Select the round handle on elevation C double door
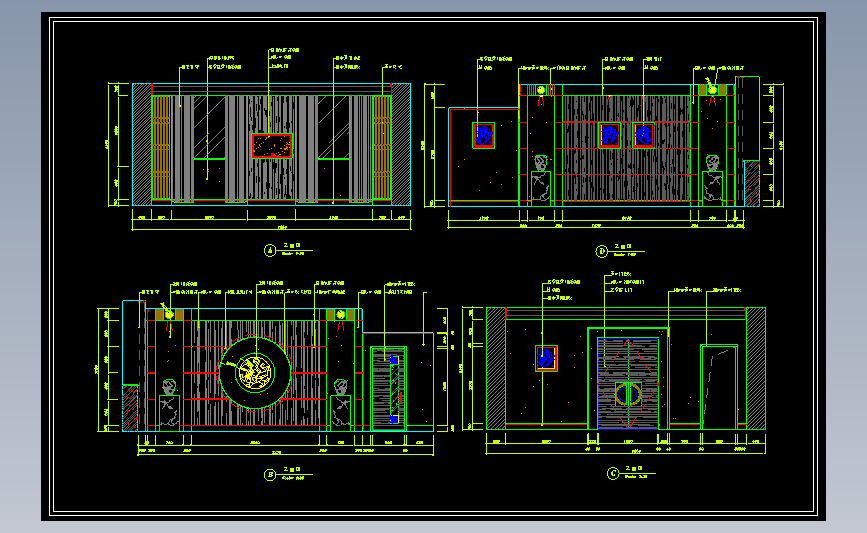Image resolution: width=867 pixels, height=533 pixels. pos(628,395)
